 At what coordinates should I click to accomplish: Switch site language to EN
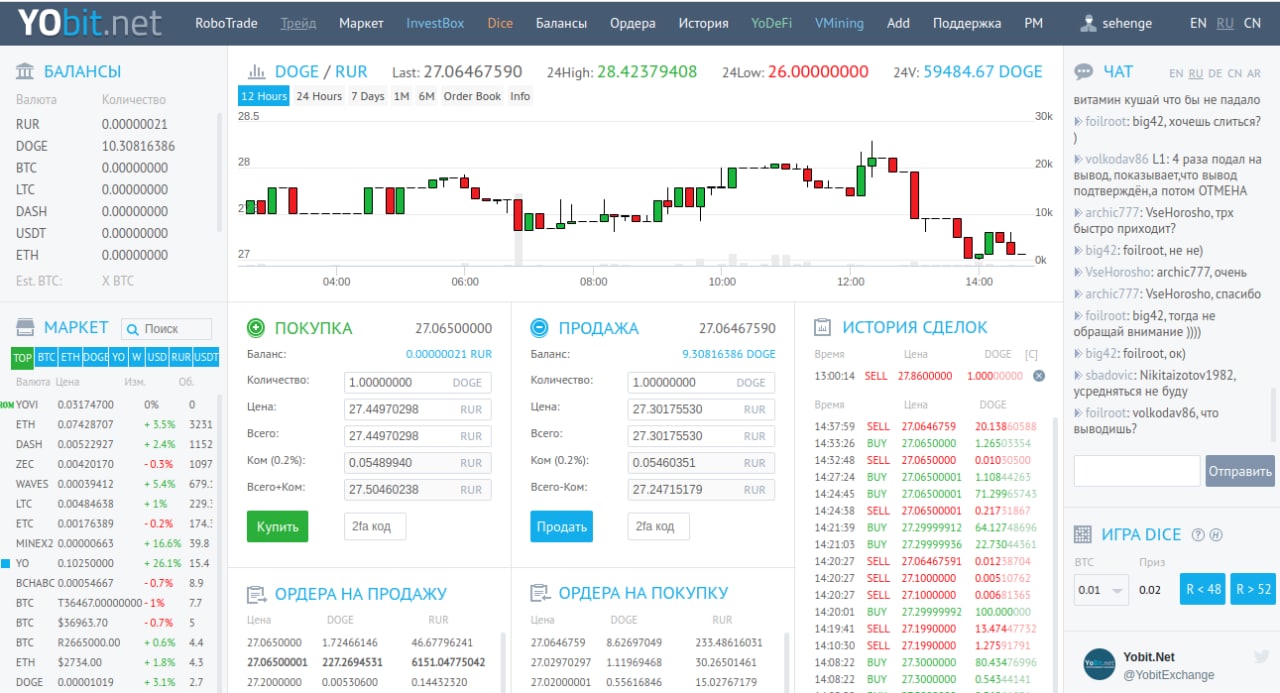tap(1198, 23)
